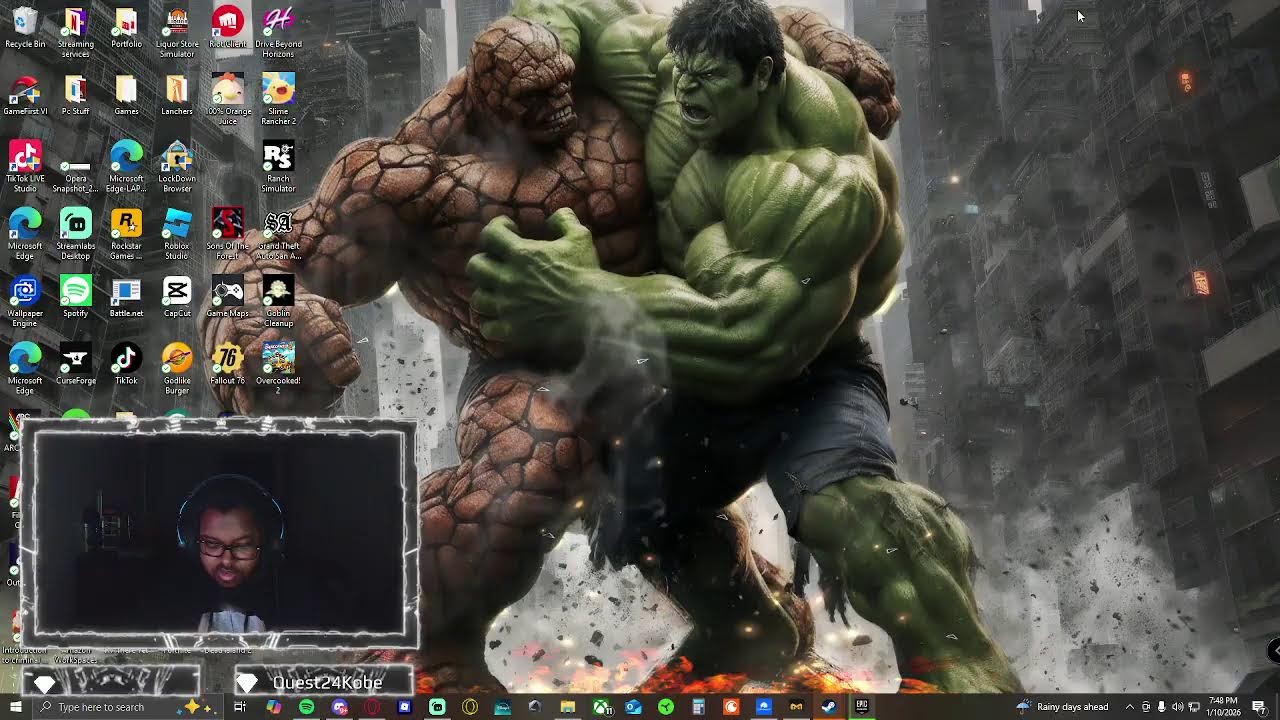Open the taskbar clock and calendar
Screen dimensions: 1280x720
point(1223,707)
